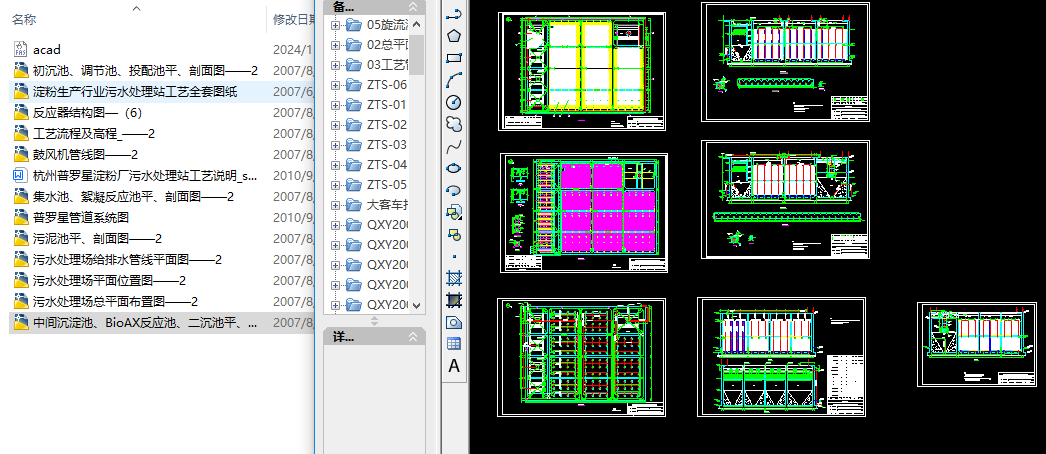Click the Make Block tool icon
The height and width of the screenshot is (454, 1046).
[x=454, y=234]
